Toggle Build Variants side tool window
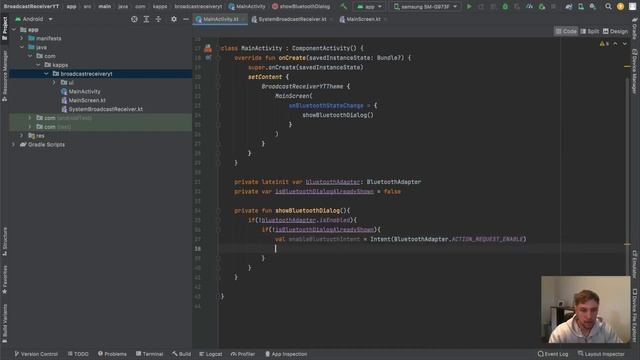640x360 pixels. point(5,322)
